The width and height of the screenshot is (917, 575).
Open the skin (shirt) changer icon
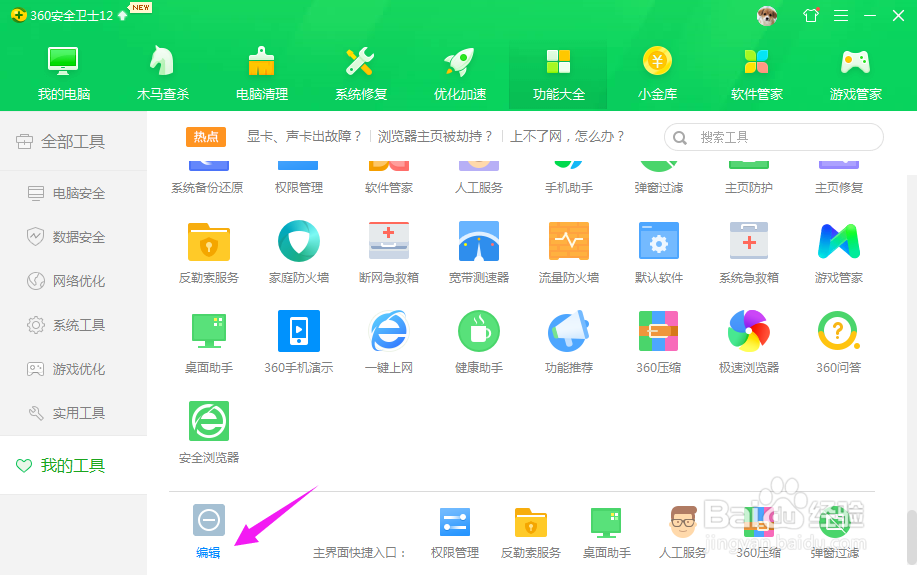811,15
